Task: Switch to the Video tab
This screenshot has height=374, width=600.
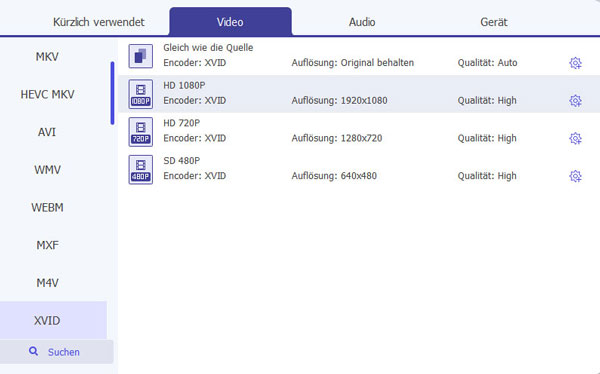Action: 230,21
